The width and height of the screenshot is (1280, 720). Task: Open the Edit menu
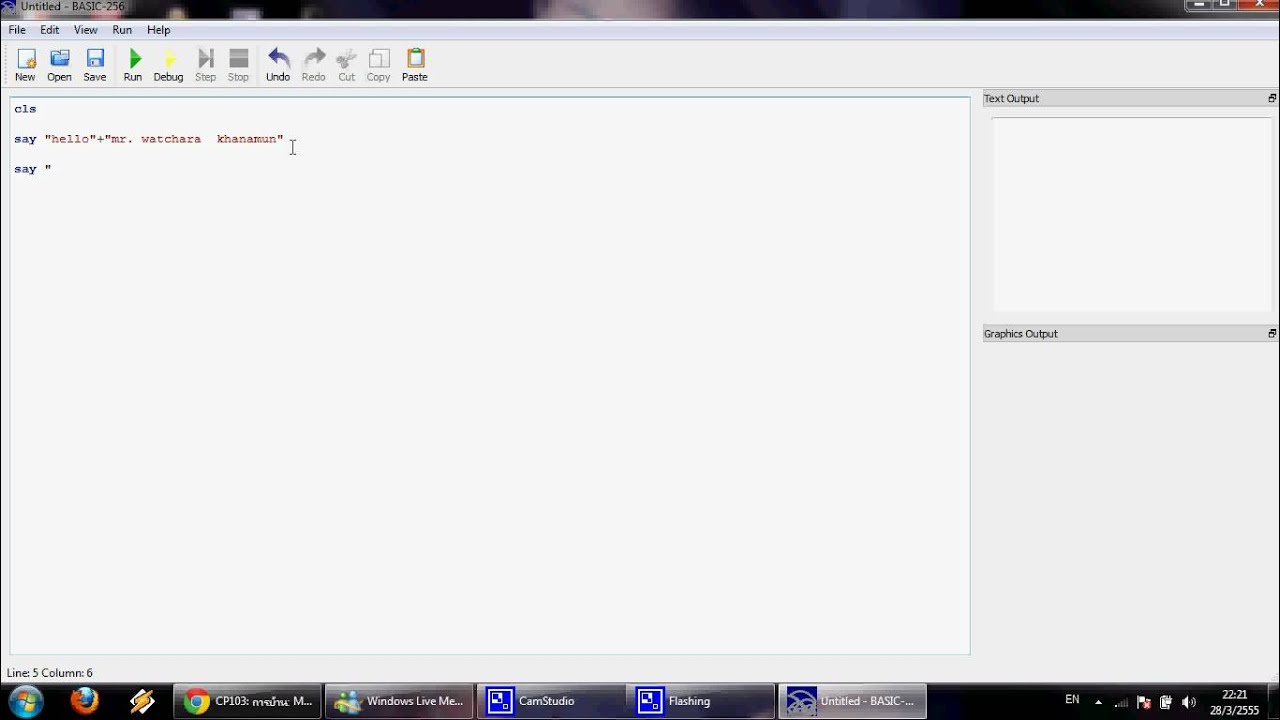49,30
